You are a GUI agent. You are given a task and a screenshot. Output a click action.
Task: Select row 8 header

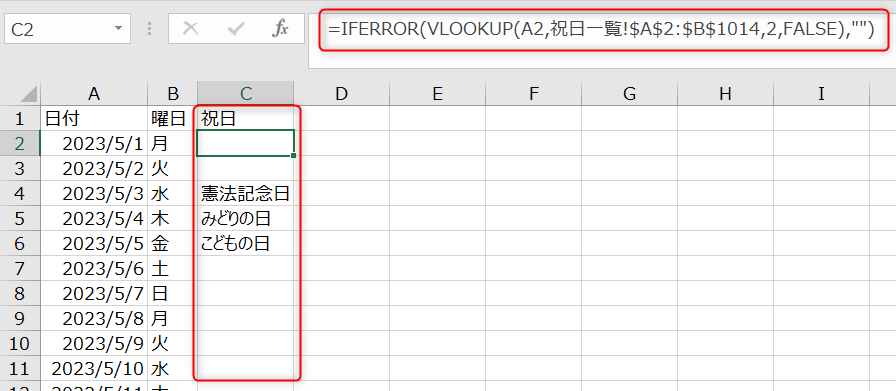pos(20,294)
